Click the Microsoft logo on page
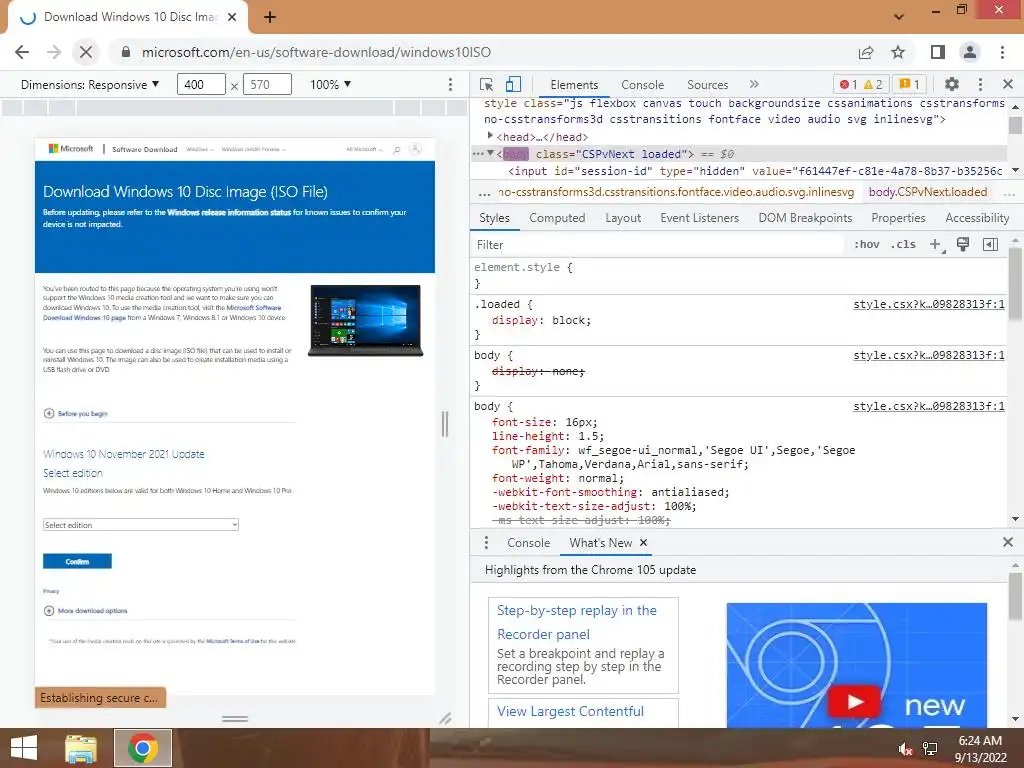The height and width of the screenshot is (768, 1024). 71,149
